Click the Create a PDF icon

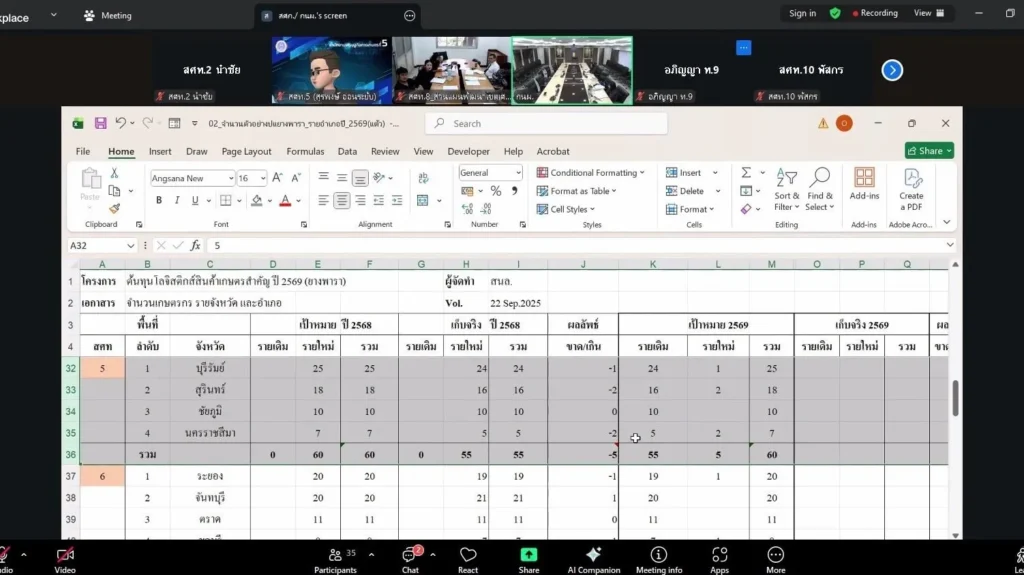pyautogui.click(x=911, y=186)
